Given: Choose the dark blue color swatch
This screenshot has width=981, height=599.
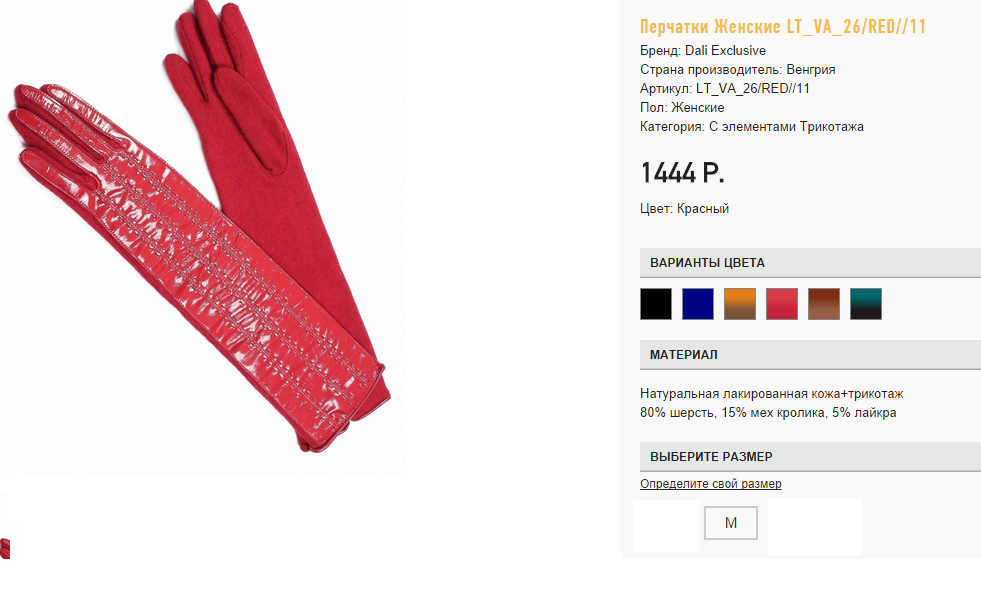Looking at the screenshot, I should 698,304.
